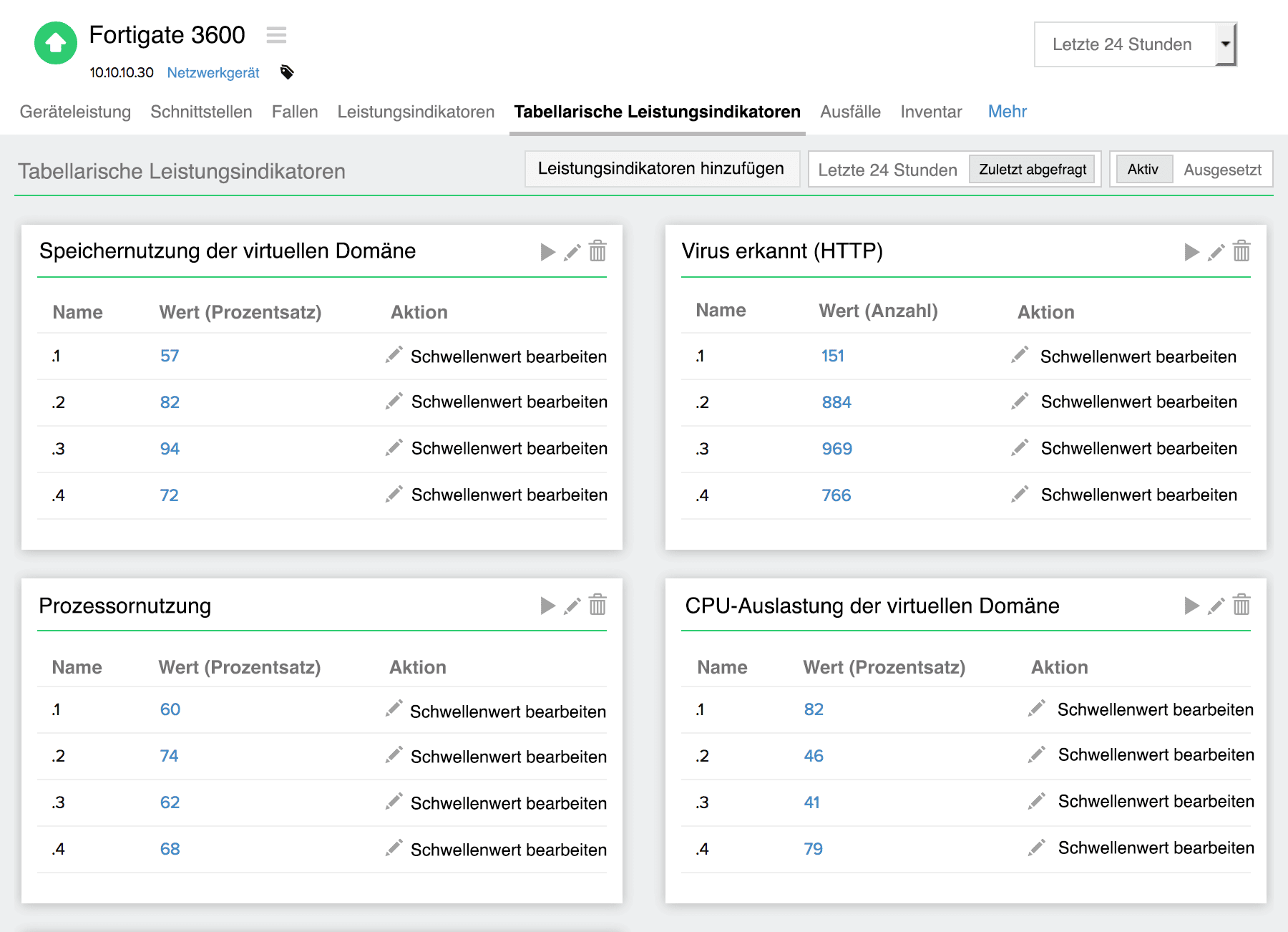Click the edit pencil icon on Virus erkannt (HTTP) panel
Screen dimensions: 1288x932
click(1216, 252)
